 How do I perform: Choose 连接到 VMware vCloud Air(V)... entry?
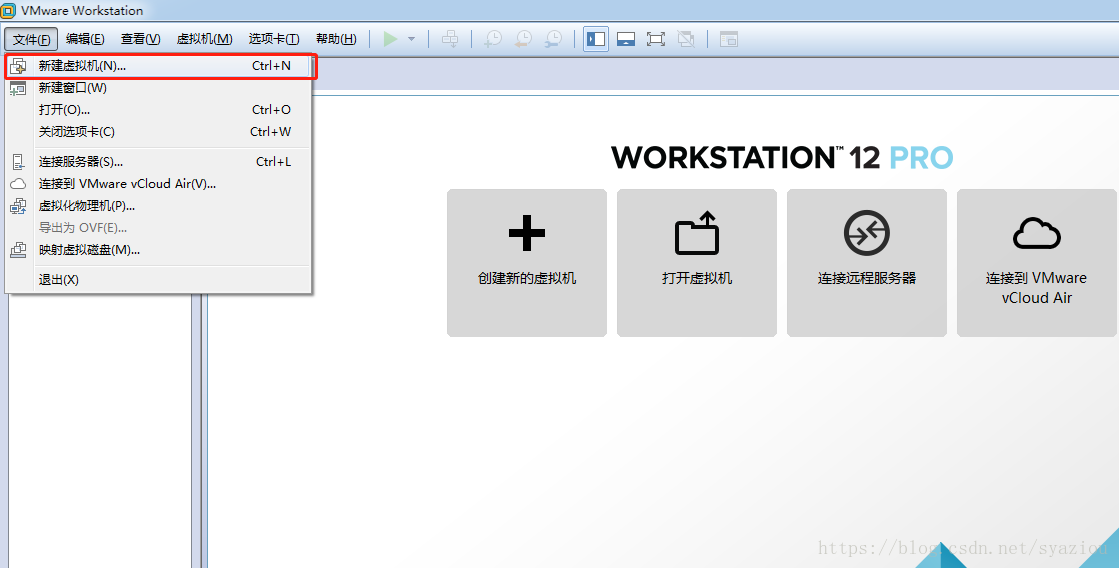[x=159, y=184]
